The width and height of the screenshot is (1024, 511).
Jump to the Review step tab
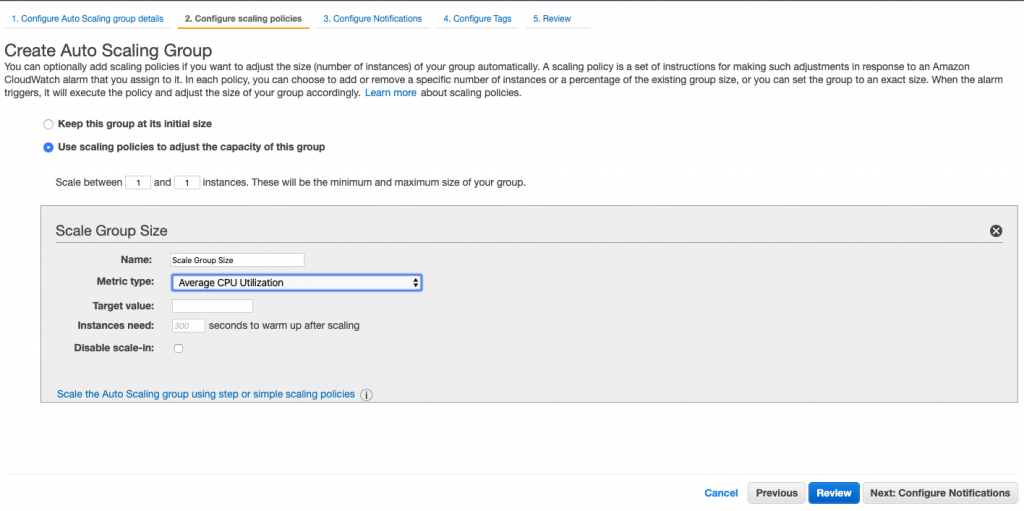pyautogui.click(x=552, y=19)
